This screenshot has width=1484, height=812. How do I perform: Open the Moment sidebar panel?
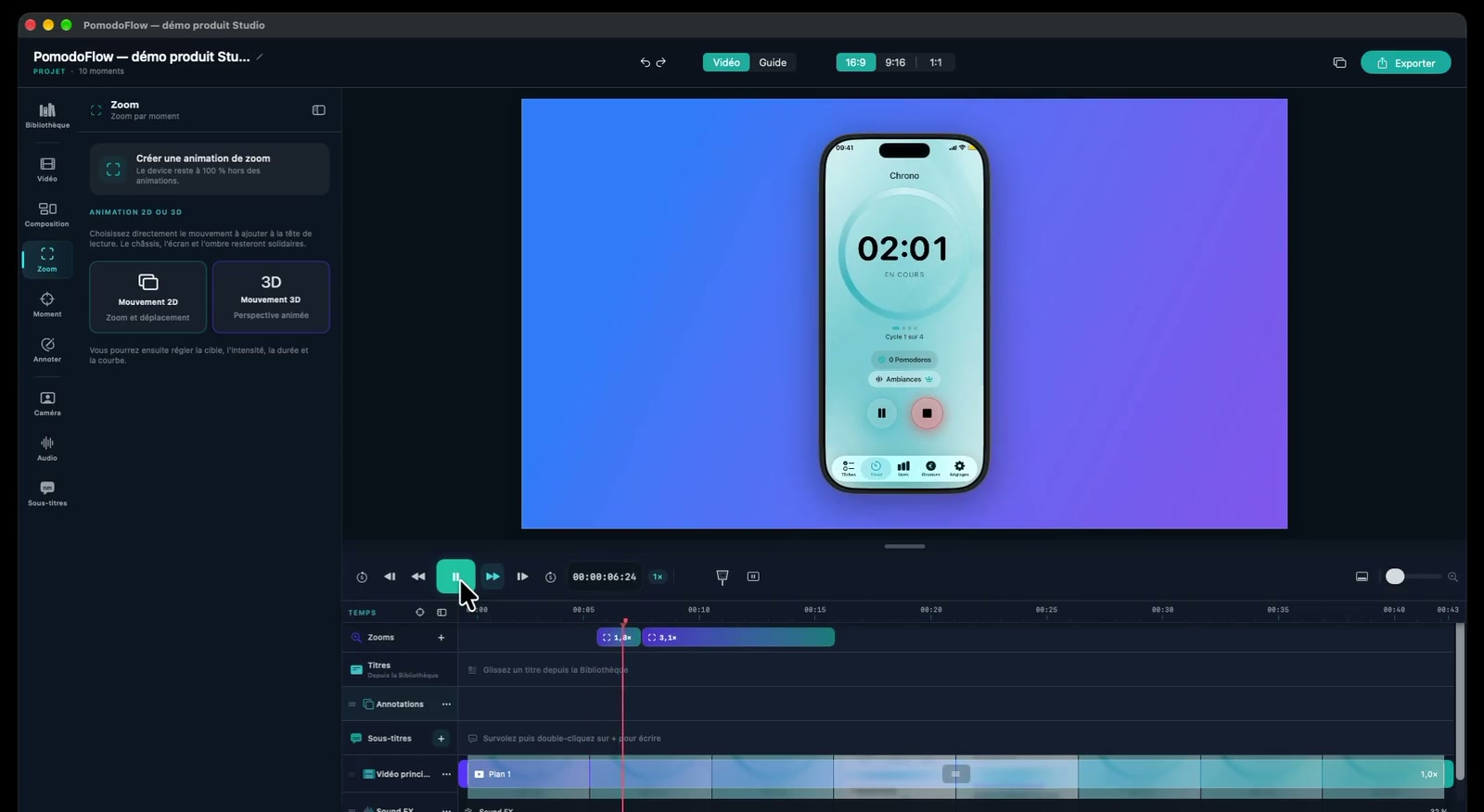tap(47, 304)
